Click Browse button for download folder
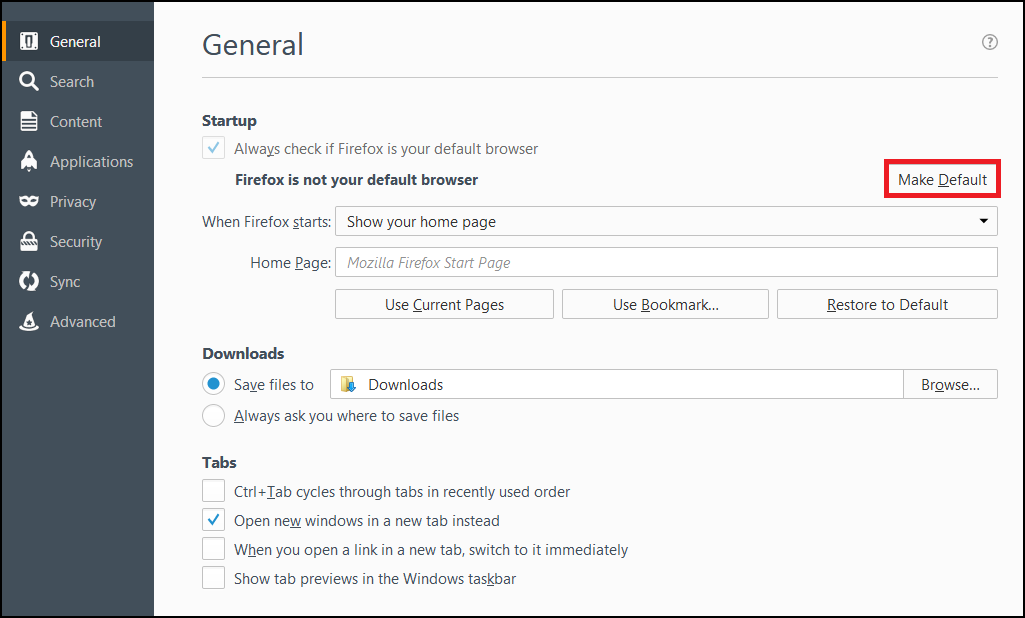Viewport: 1025px width, 618px height. point(950,384)
